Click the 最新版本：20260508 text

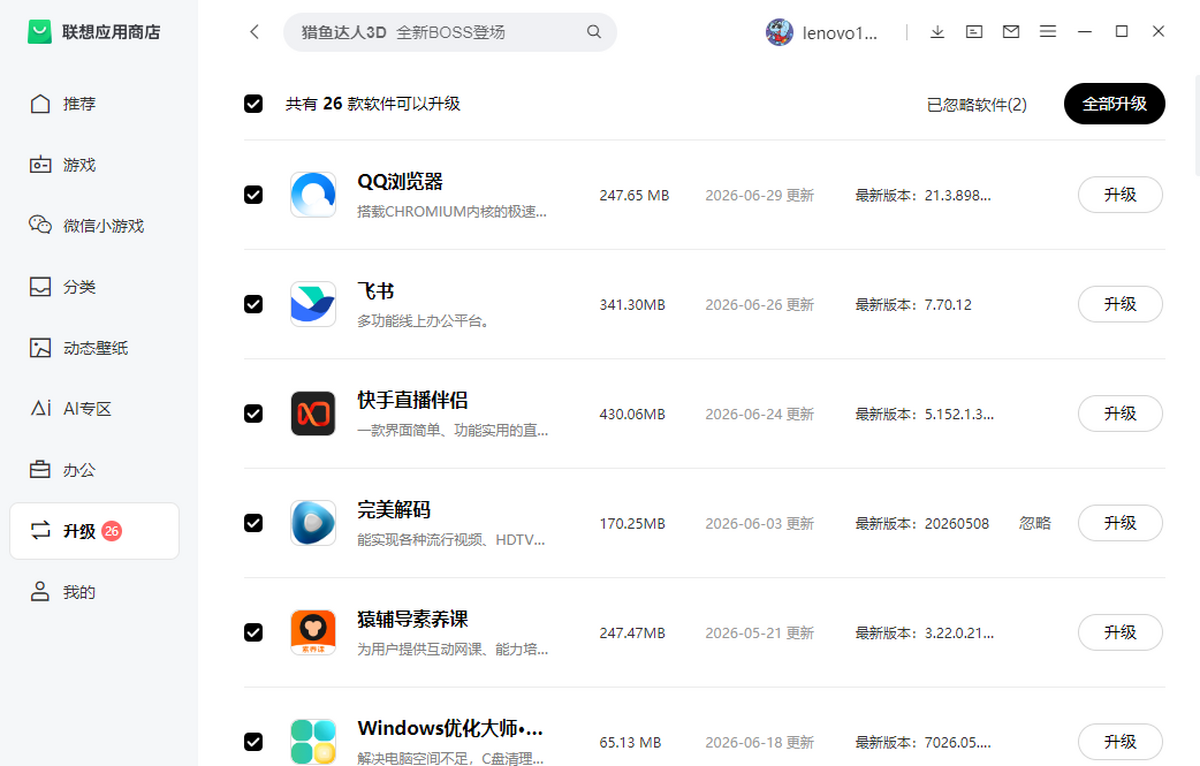922,523
